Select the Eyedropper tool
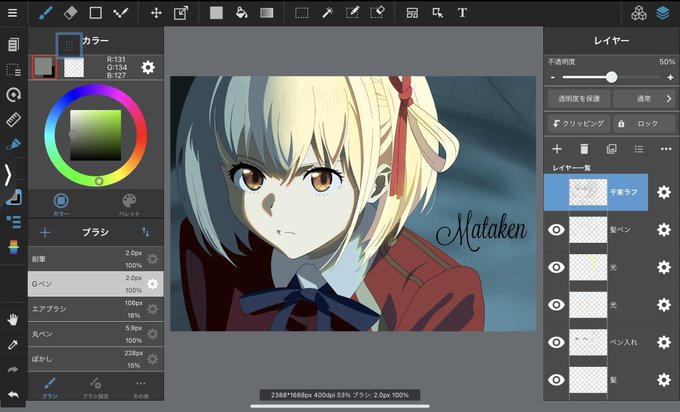Viewport: 680px width, 412px height. [13, 345]
